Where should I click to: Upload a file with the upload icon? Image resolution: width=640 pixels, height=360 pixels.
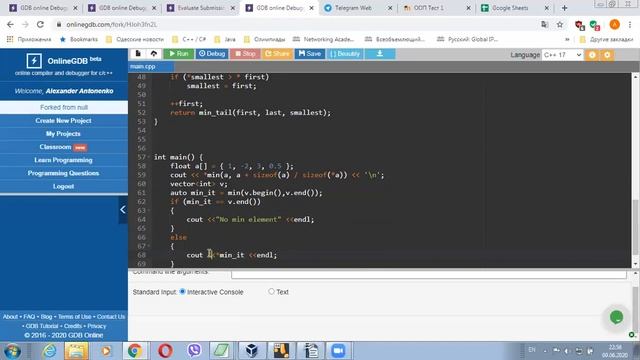[153, 53]
